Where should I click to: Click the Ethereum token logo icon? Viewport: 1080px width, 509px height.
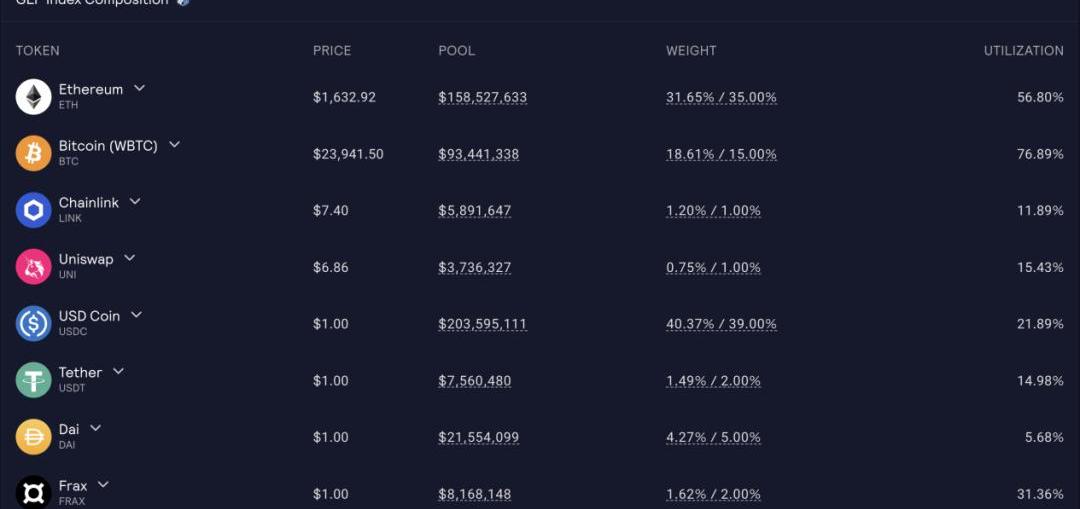[33, 96]
